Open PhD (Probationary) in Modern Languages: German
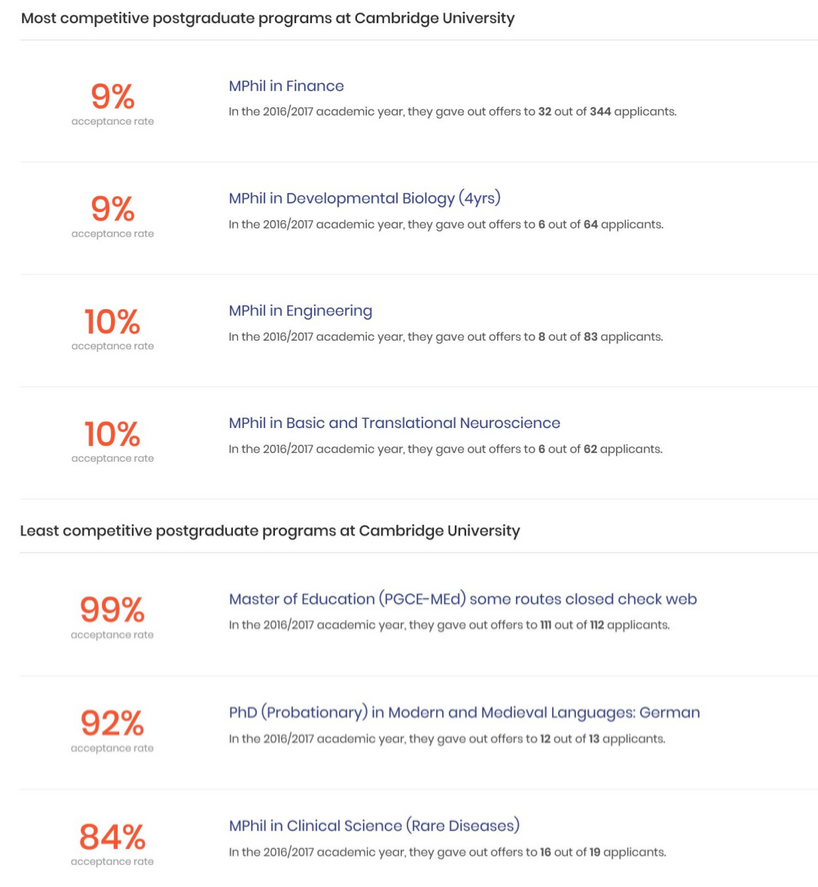Screen dimensions: 818x887 coord(464,712)
